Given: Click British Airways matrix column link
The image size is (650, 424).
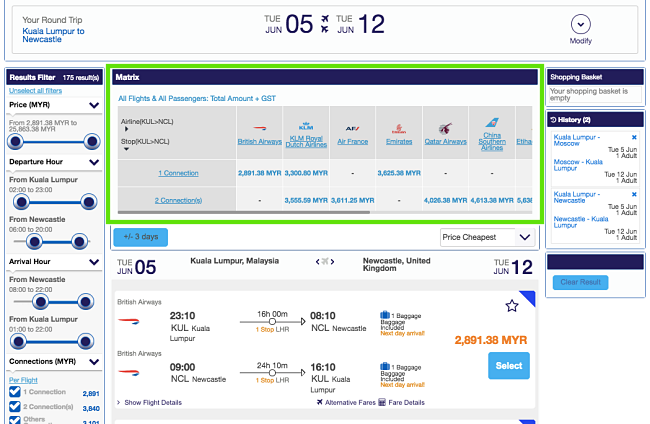Looking at the screenshot, I should click(260, 142).
